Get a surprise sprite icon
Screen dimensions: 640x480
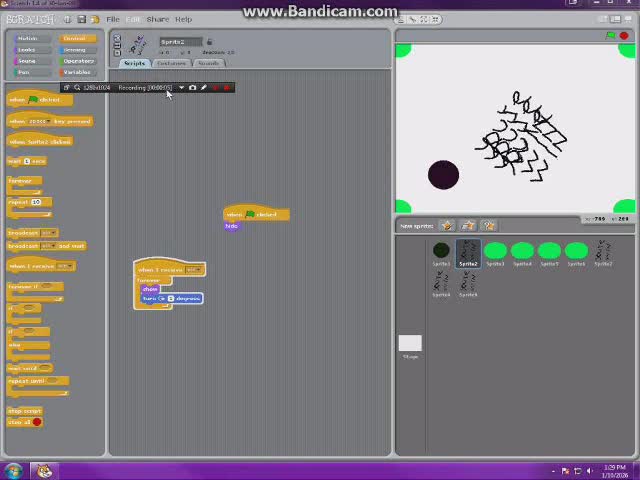(488, 225)
